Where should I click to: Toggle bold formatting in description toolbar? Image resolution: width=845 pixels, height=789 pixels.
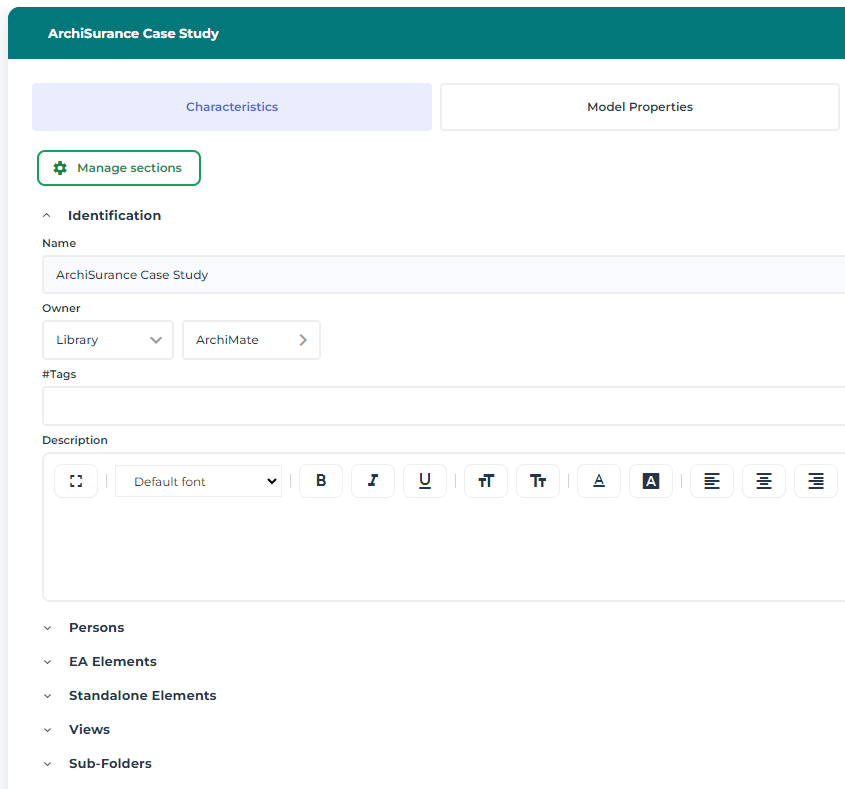pos(321,481)
